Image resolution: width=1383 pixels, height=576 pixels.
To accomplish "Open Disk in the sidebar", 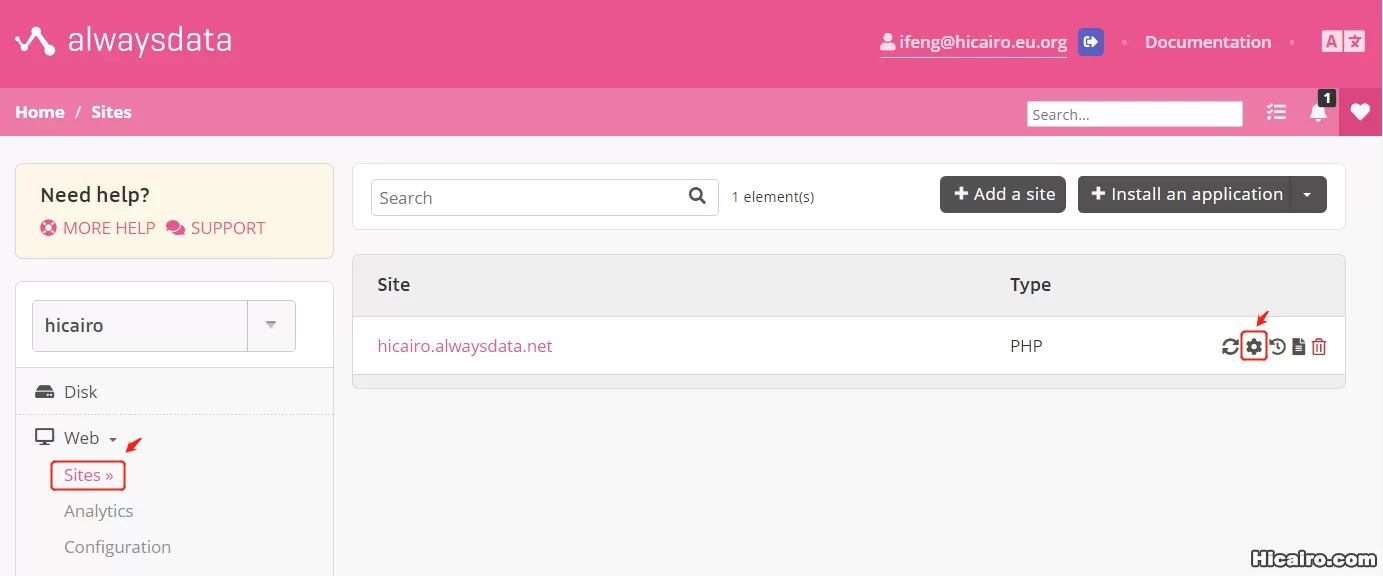I will tap(80, 392).
